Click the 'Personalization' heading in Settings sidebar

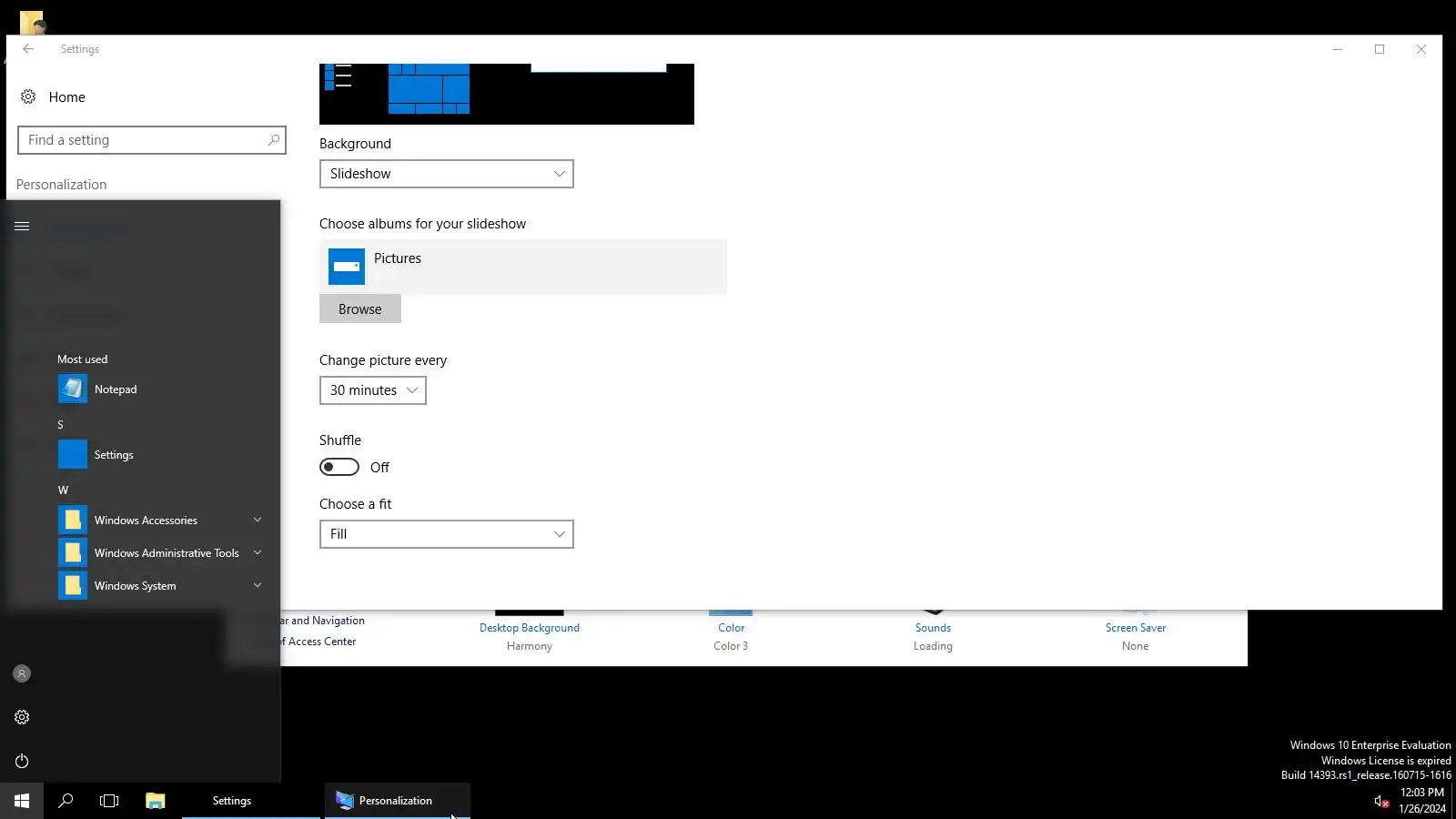click(62, 185)
